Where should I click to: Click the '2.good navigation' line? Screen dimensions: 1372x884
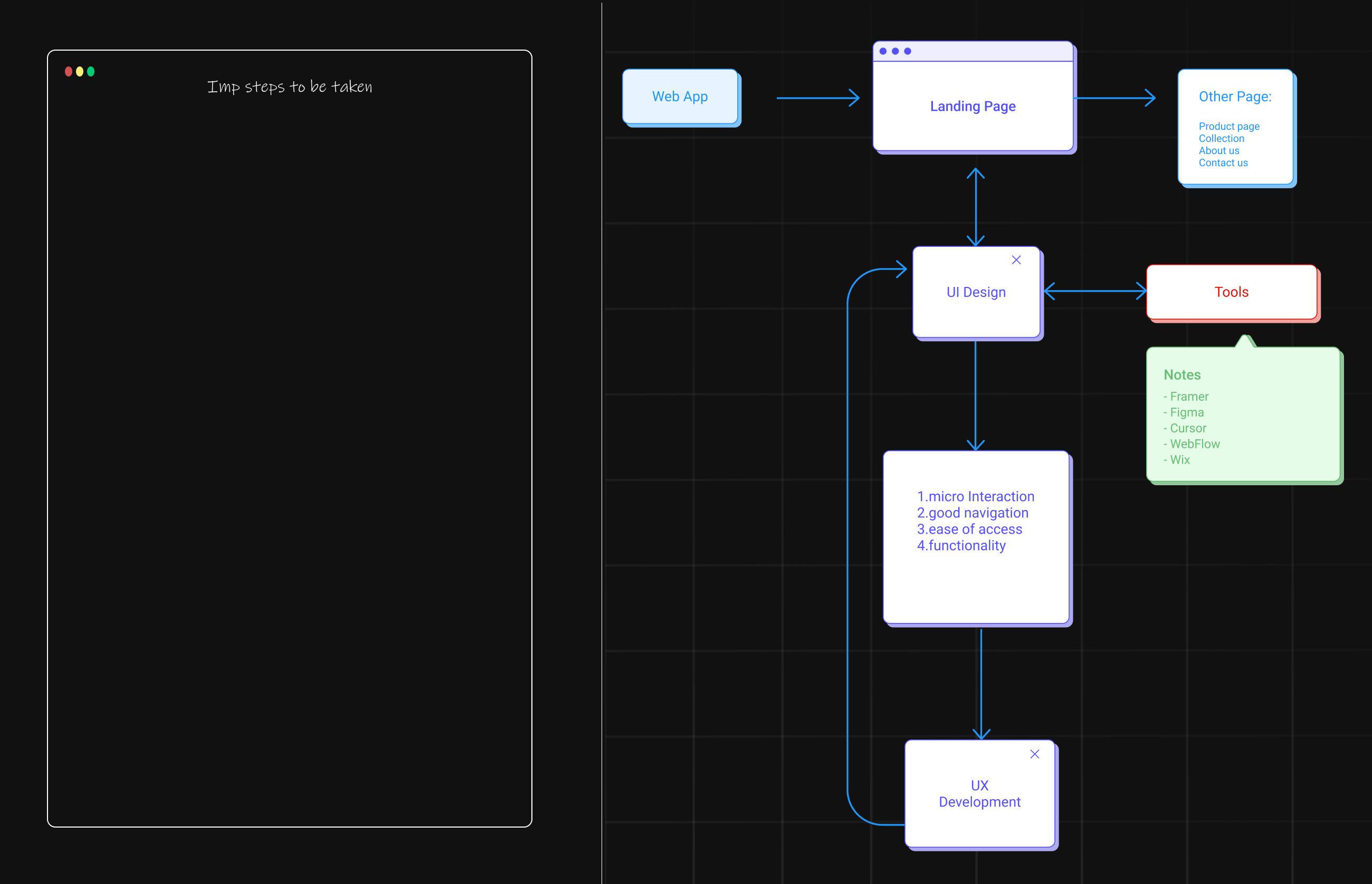tap(973, 513)
